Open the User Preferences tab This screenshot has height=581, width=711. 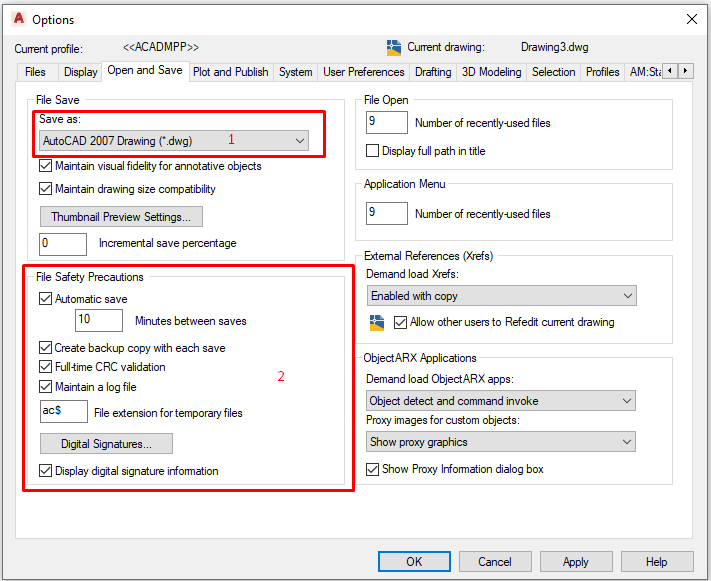point(363,72)
